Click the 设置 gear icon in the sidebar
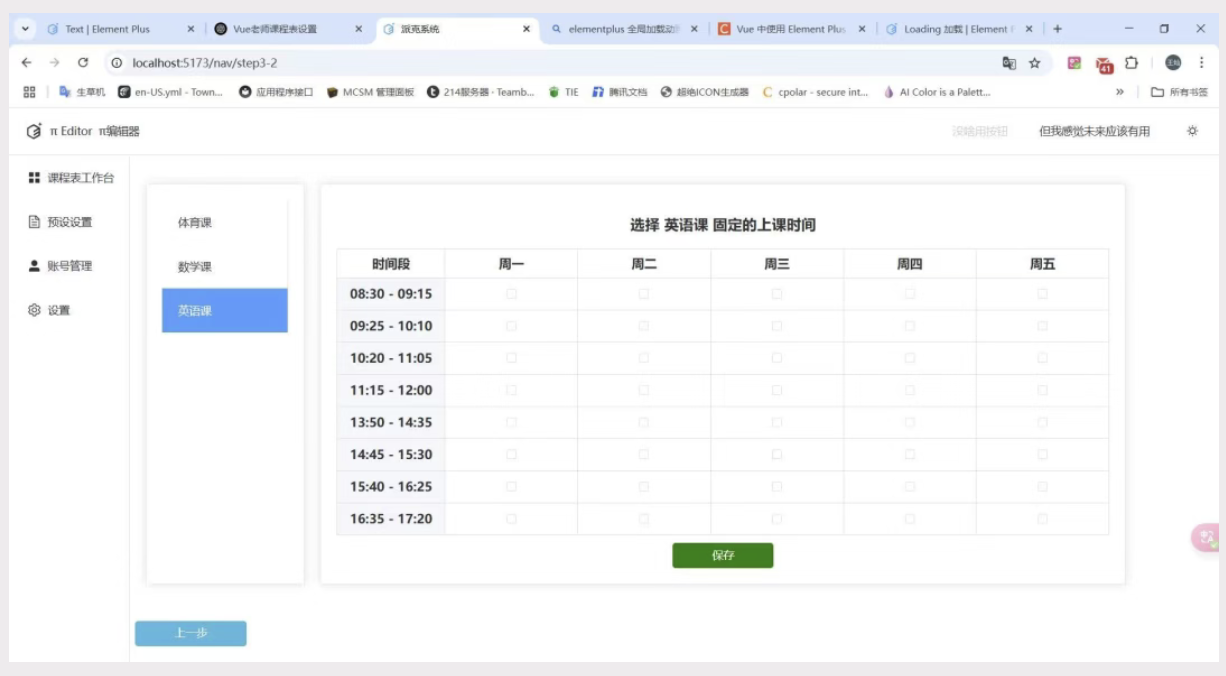Image resolution: width=1226 pixels, height=676 pixels. pos(34,310)
